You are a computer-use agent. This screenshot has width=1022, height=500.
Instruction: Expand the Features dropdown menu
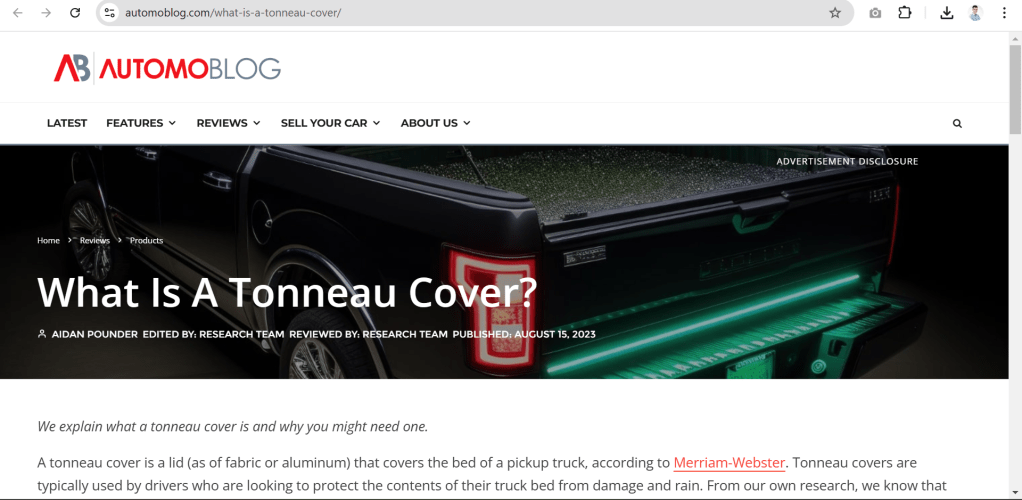click(141, 123)
